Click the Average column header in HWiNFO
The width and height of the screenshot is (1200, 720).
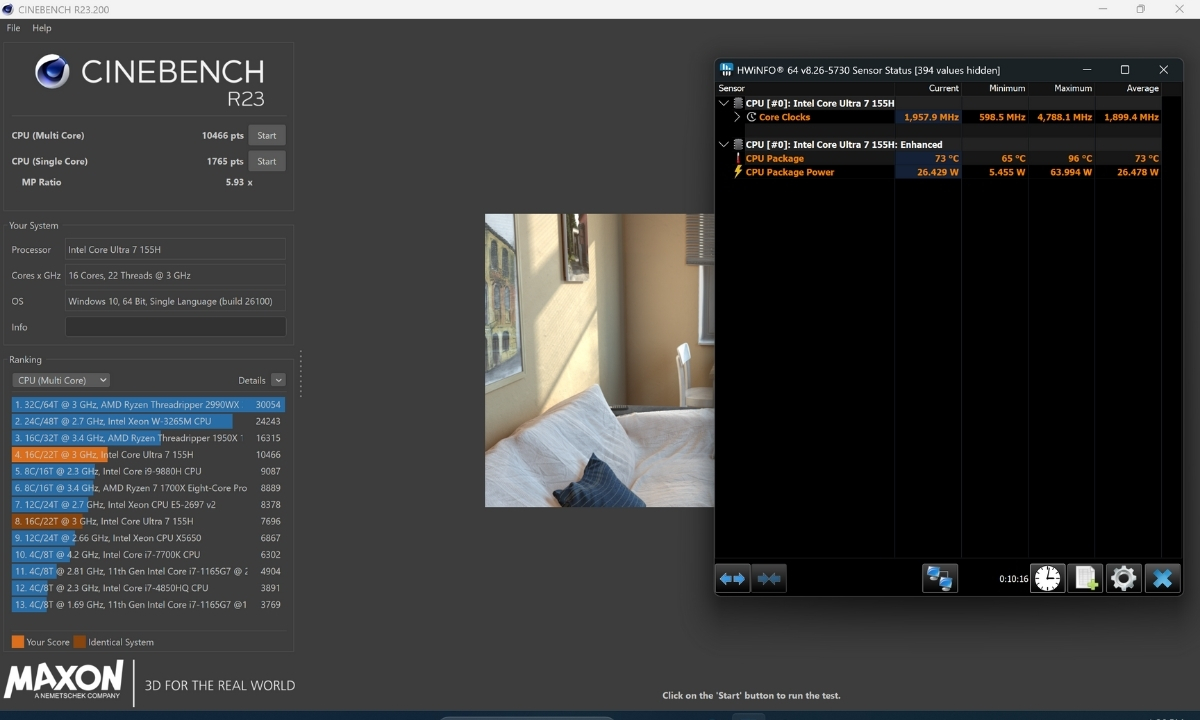pyautogui.click(x=1142, y=88)
